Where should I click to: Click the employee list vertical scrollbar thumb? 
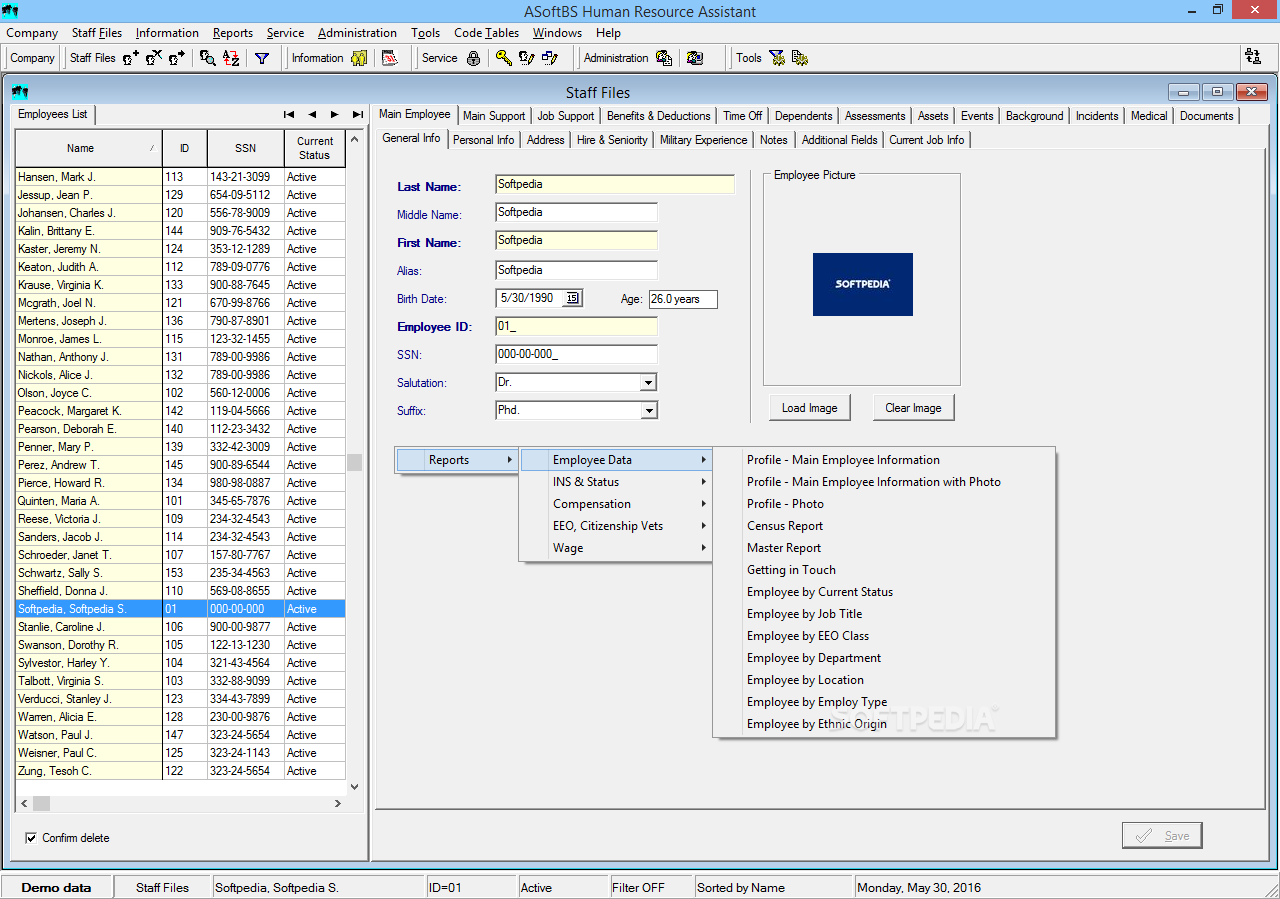pos(354,462)
